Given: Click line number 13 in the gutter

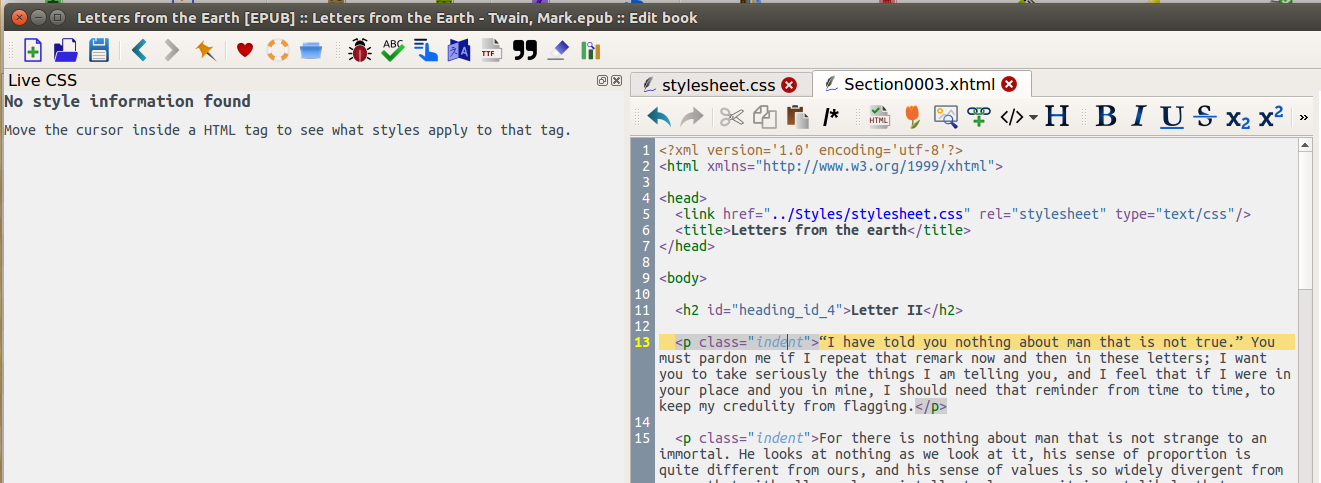Looking at the screenshot, I should 643,342.
